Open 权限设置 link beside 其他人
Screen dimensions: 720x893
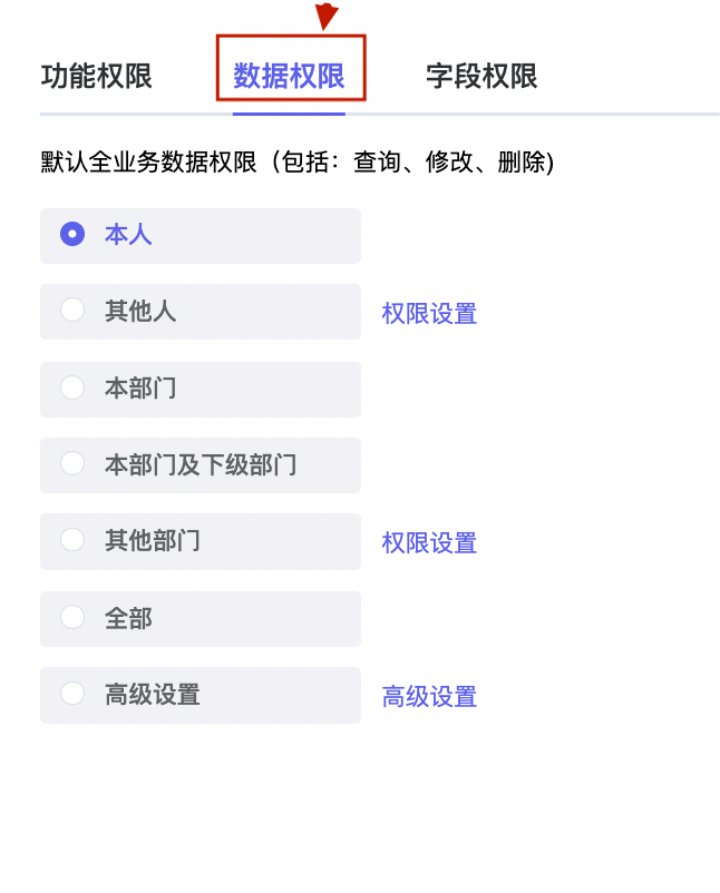pos(429,314)
